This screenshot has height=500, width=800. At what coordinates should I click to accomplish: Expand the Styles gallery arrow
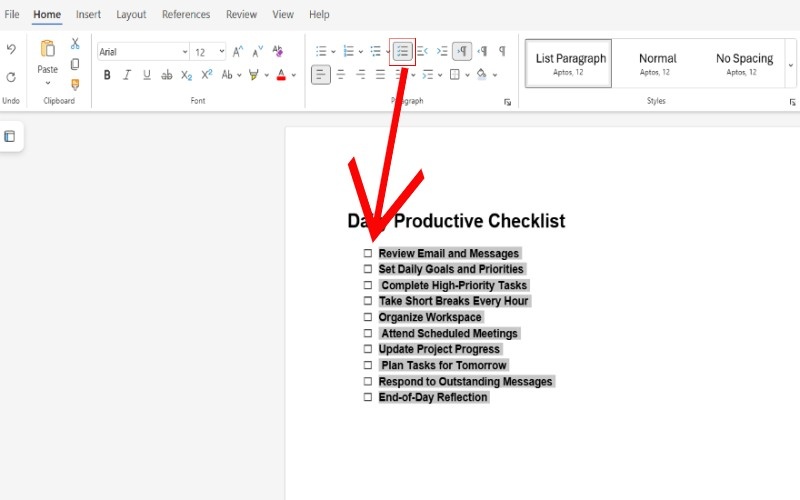791,65
